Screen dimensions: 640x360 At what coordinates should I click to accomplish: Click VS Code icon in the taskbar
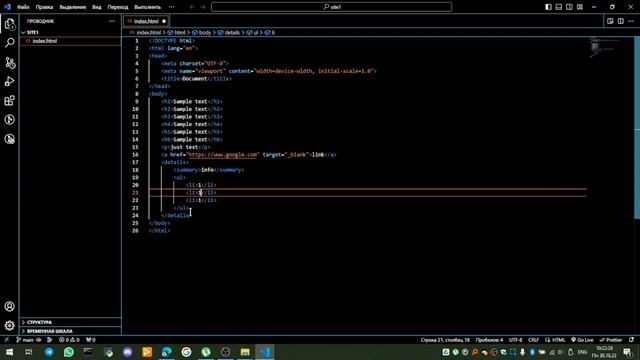click(264, 352)
